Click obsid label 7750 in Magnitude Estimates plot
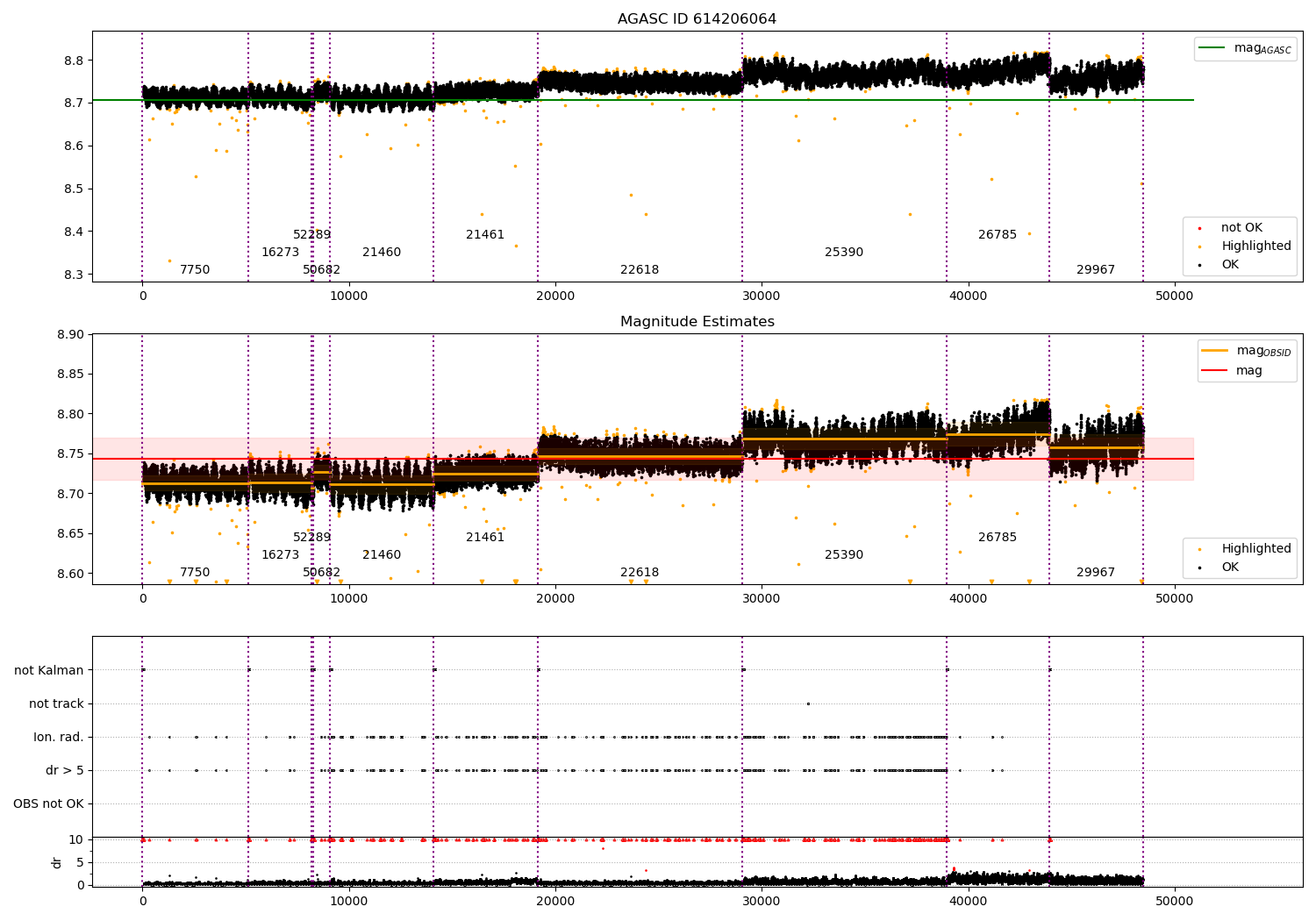This screenshot has height=921, width=1316. [x=195, y=573]
